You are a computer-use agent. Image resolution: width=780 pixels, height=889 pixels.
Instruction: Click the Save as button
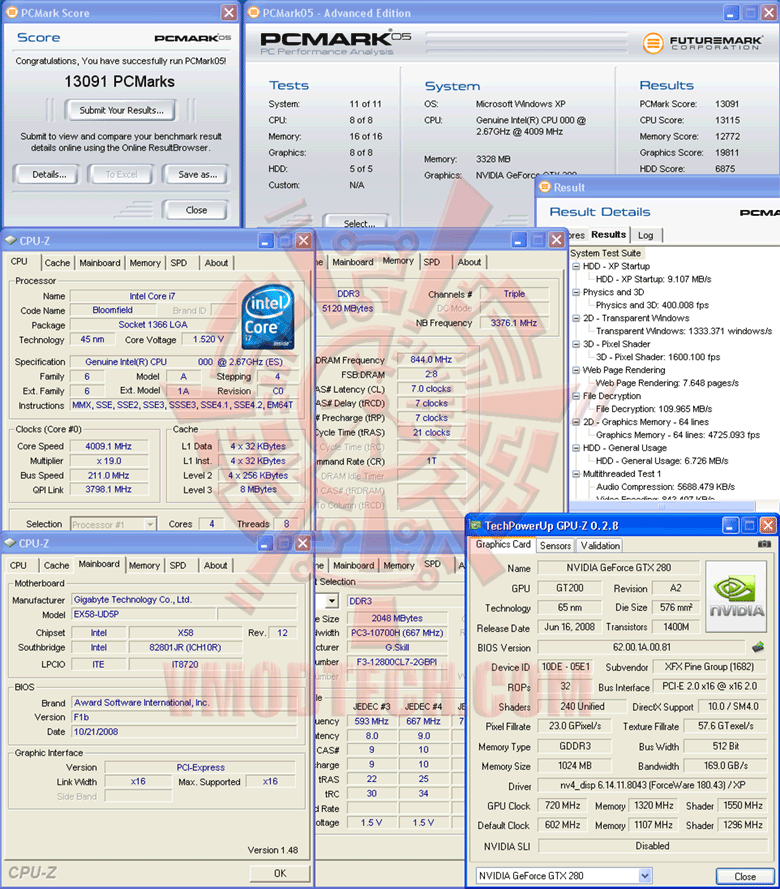pyautogui.click(x=197, y=175)
